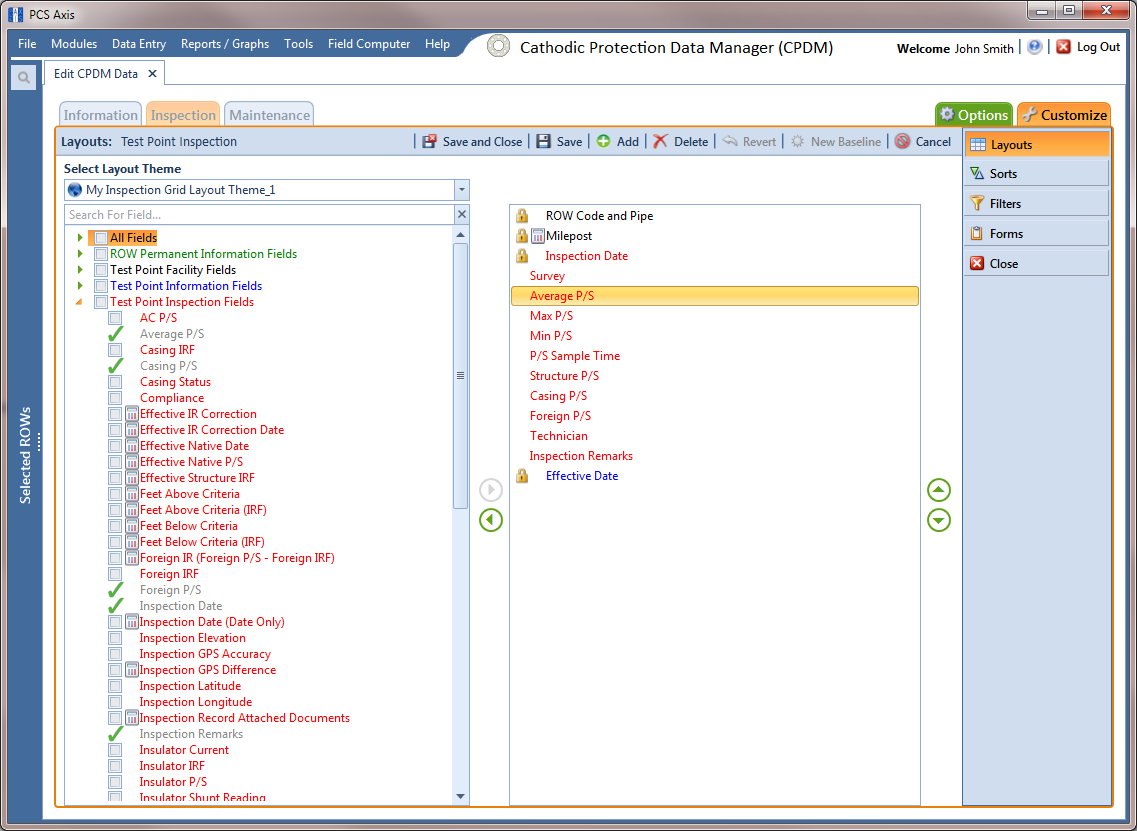Open the Layouts panel button
This screenshot has width=1137, height=831.
(x=1036, y=144)
